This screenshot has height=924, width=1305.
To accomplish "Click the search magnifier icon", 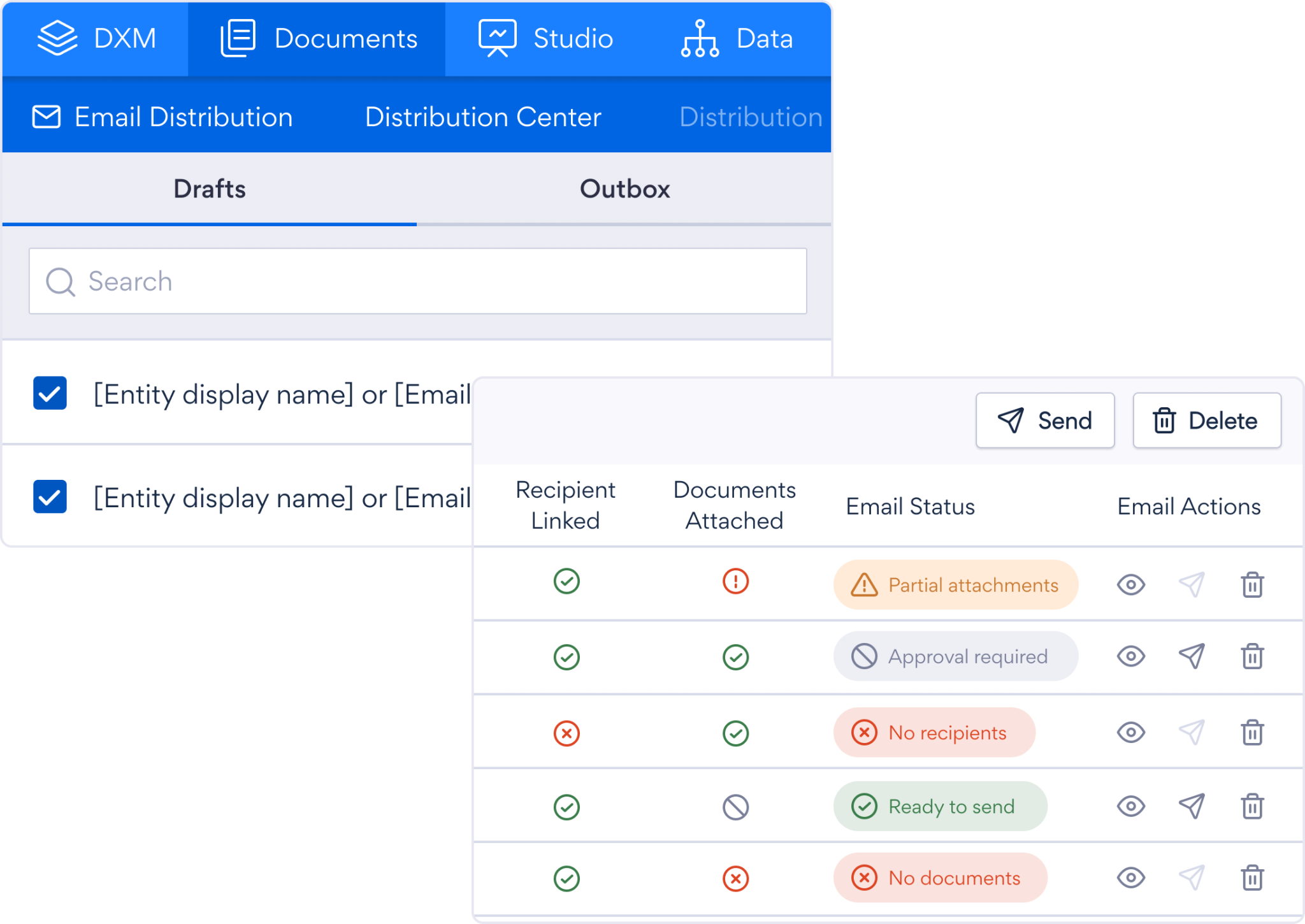I will [x=60, y=281].
